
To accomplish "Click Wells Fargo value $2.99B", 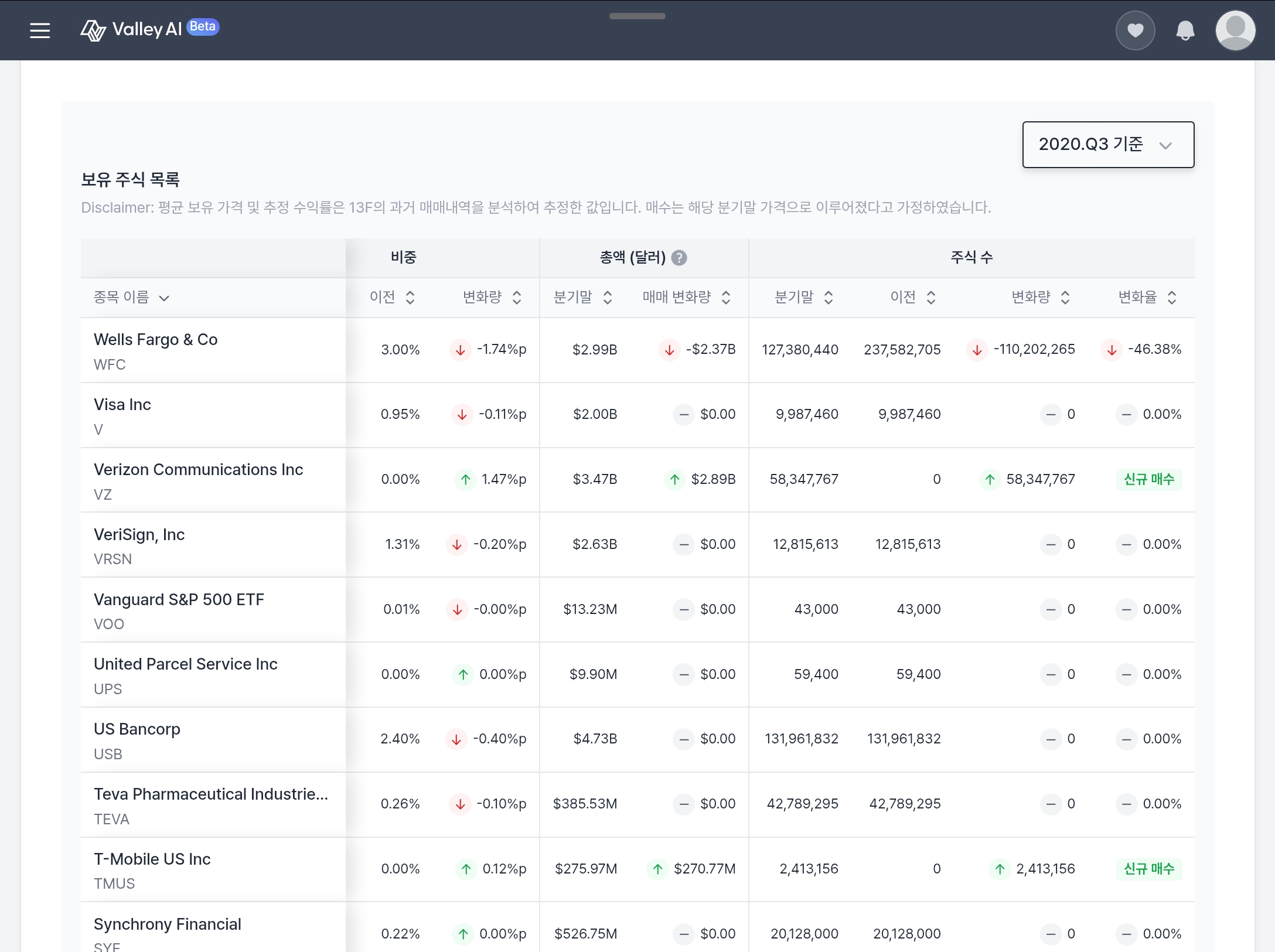I will coord(595,350).
